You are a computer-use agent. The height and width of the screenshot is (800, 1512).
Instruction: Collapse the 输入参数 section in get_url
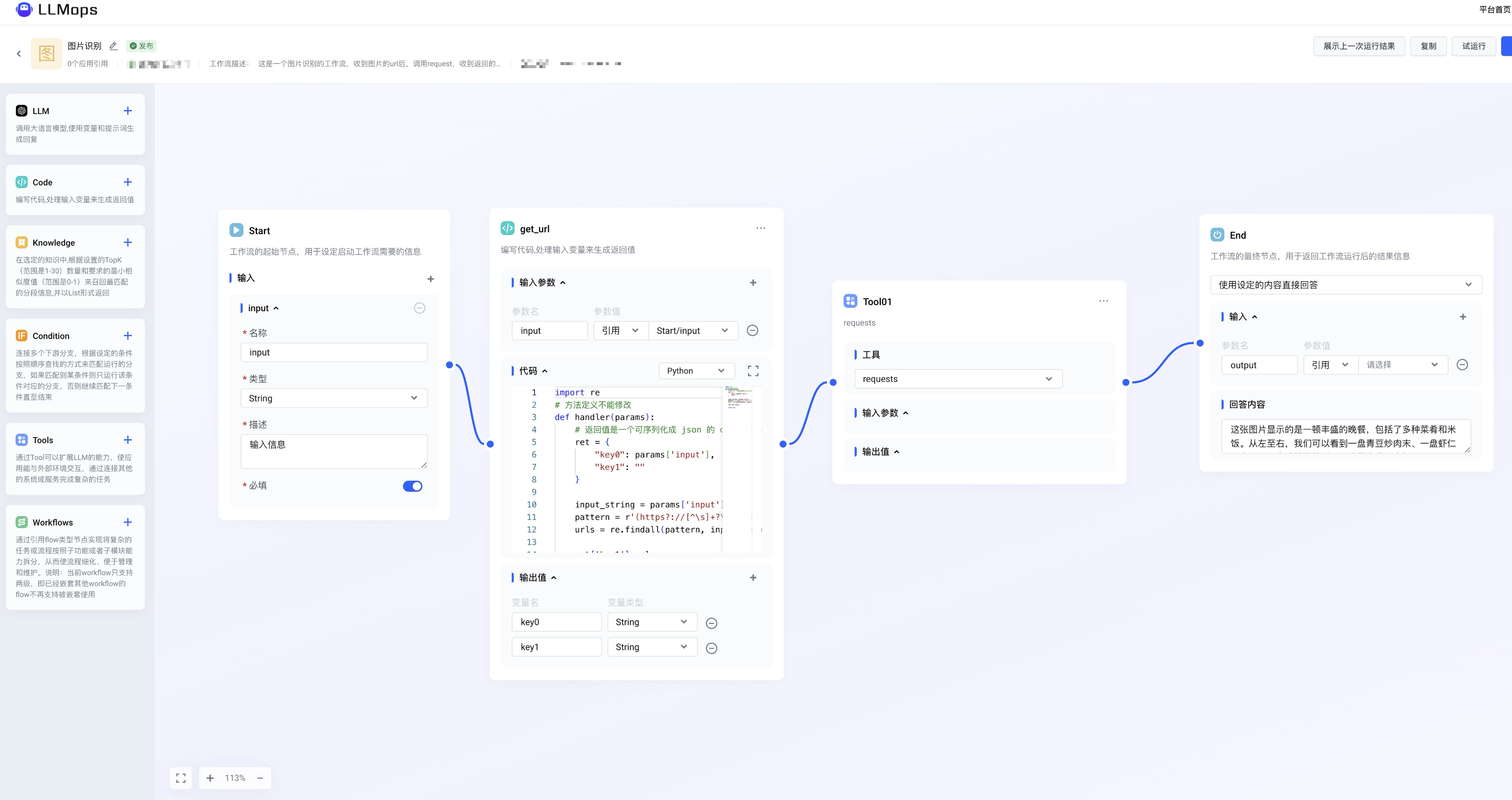pyautogui.click(x=563, y=283)
